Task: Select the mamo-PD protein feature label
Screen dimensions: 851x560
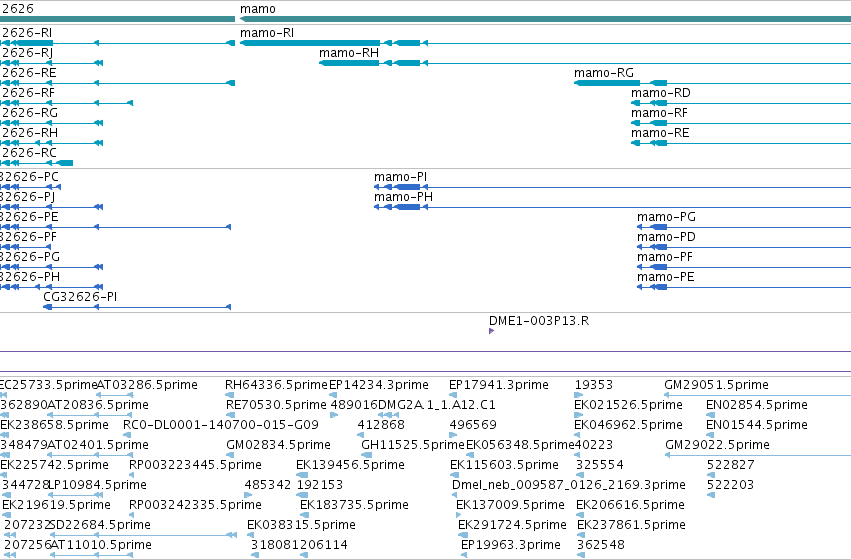Action: (666, 237)
